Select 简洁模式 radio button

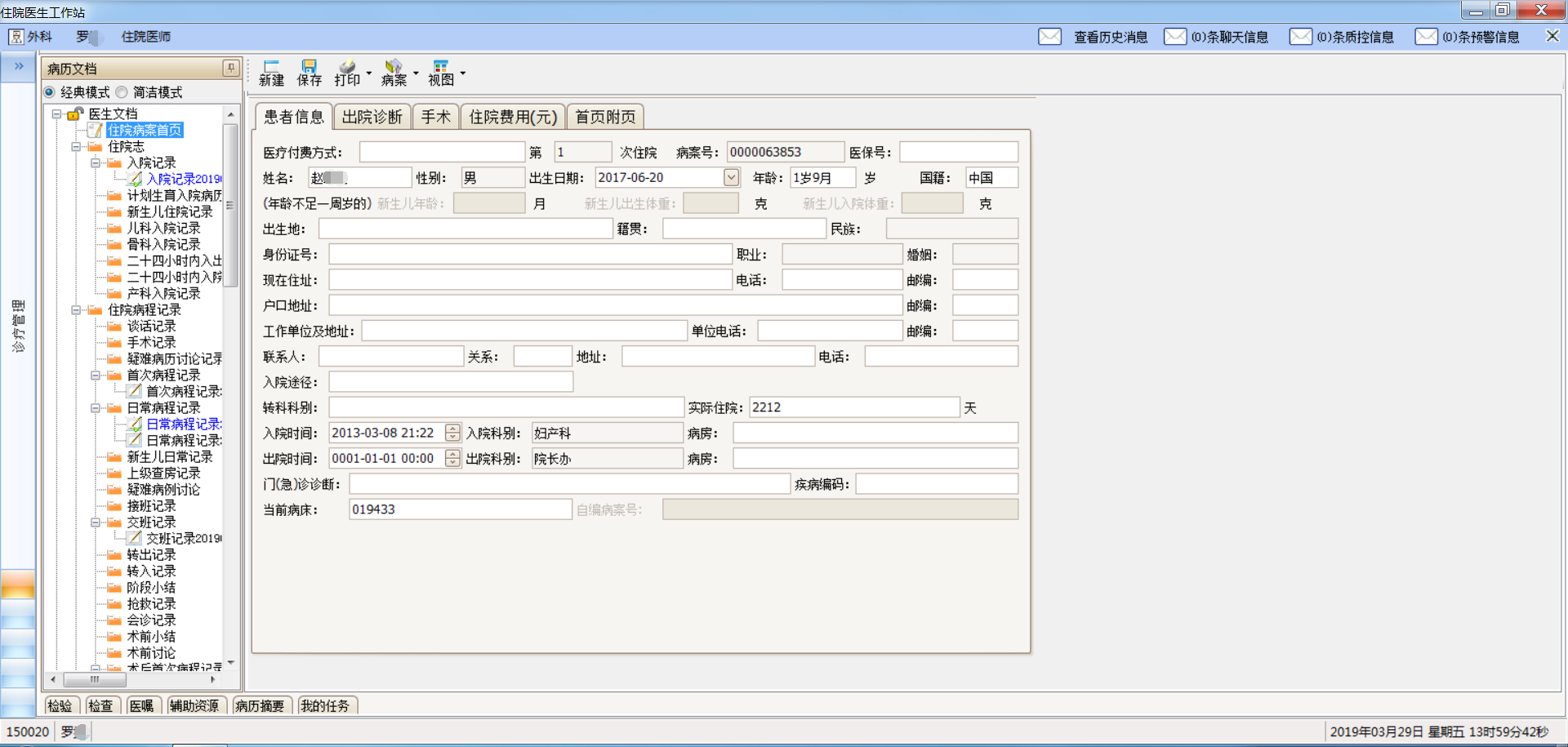point(122,92)
